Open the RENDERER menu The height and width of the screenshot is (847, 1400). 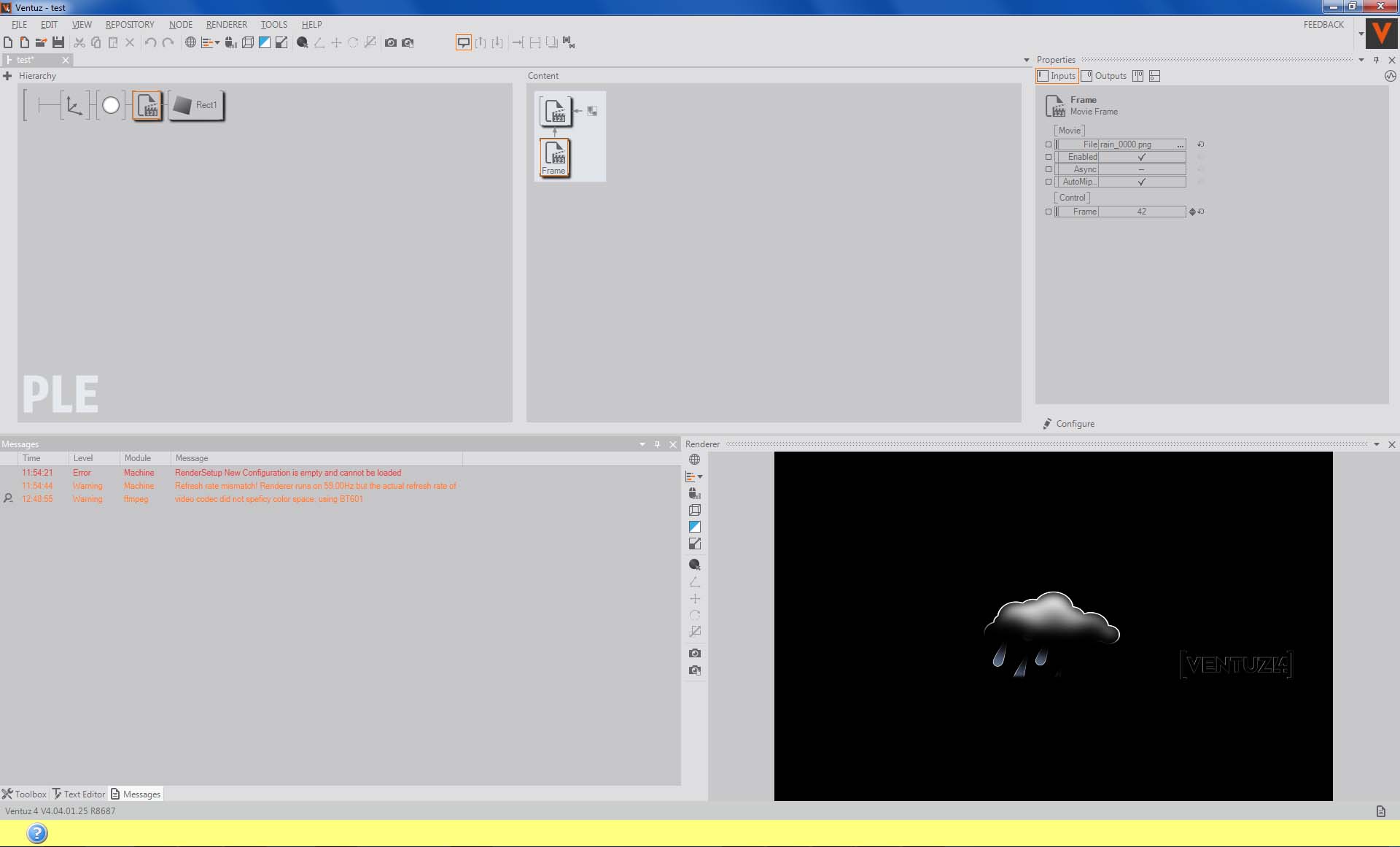coord(226,24)
